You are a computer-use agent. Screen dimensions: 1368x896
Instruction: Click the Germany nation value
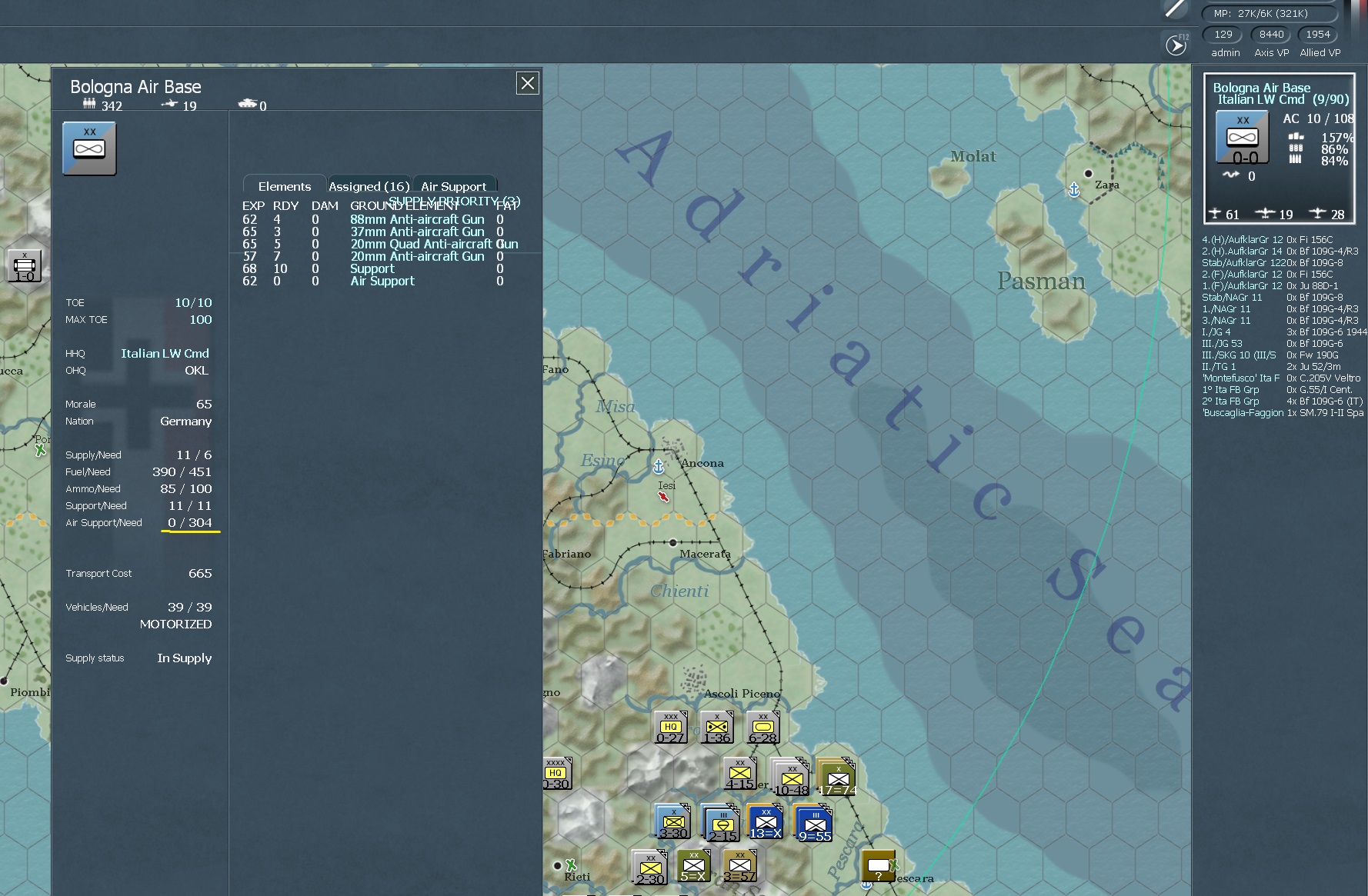(x=185, y=421)
